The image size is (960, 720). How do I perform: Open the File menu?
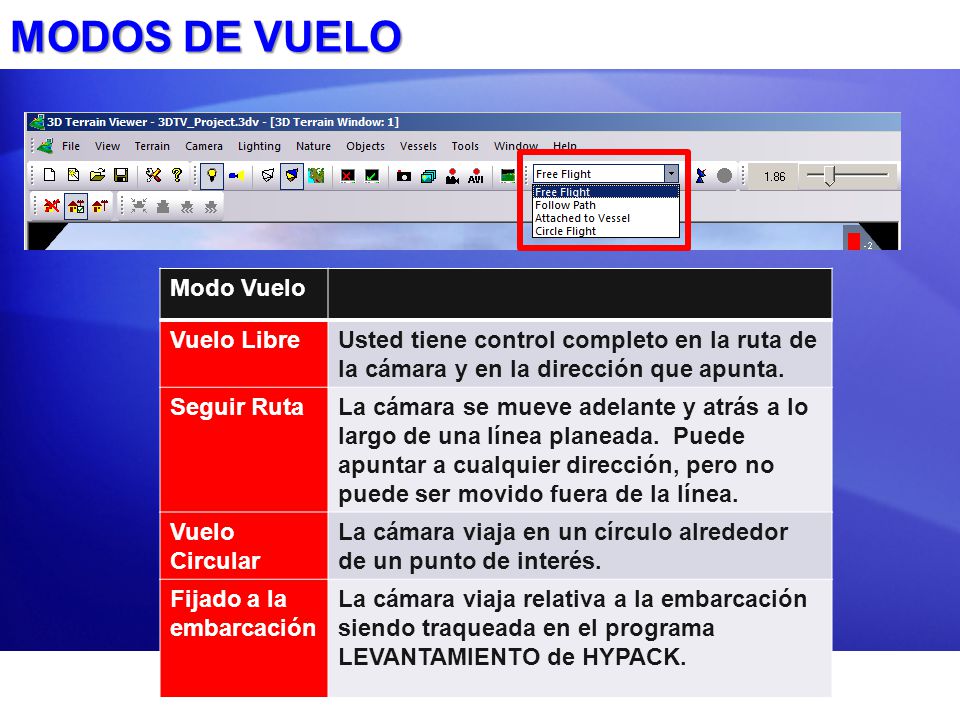coord(70,146)
